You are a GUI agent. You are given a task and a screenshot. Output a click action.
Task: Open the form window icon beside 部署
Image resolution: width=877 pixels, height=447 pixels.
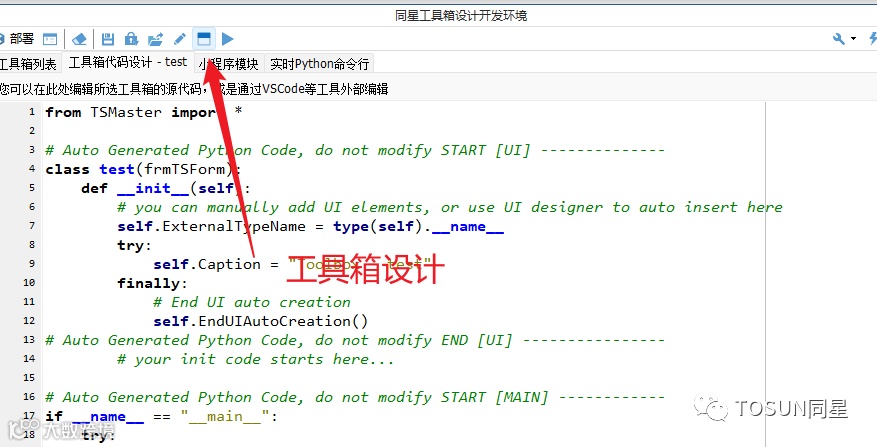(x=50, y=39)
